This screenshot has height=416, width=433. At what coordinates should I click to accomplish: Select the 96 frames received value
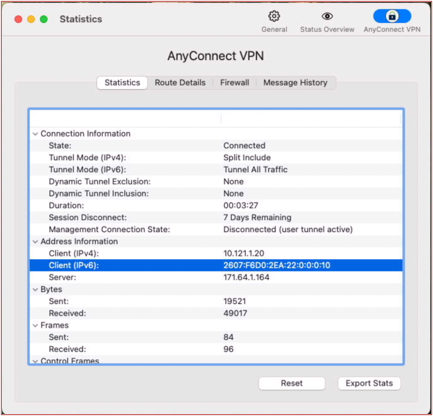coord(228,350)
